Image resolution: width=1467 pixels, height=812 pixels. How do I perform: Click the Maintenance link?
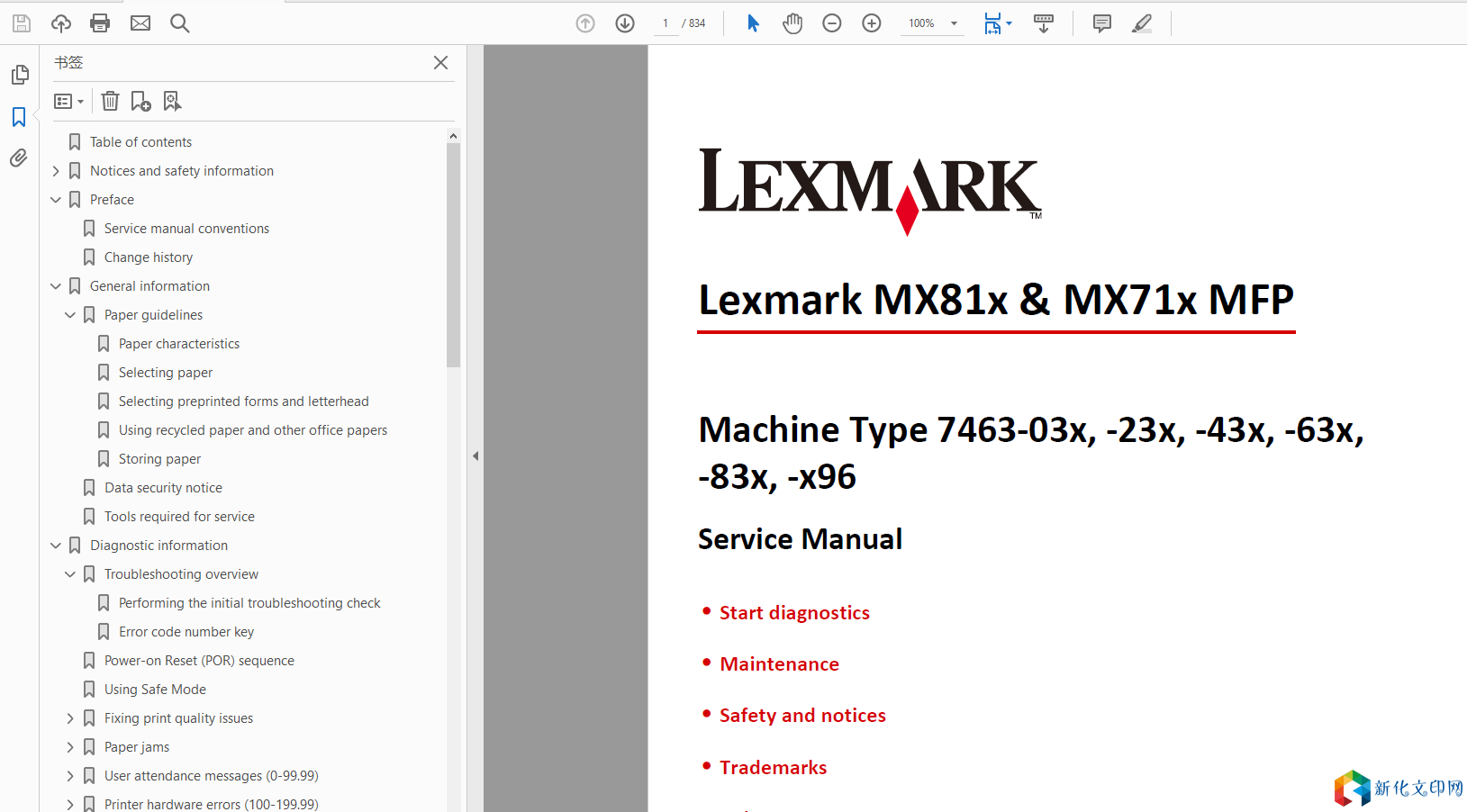pyautogui.click(x=779, y=664)
